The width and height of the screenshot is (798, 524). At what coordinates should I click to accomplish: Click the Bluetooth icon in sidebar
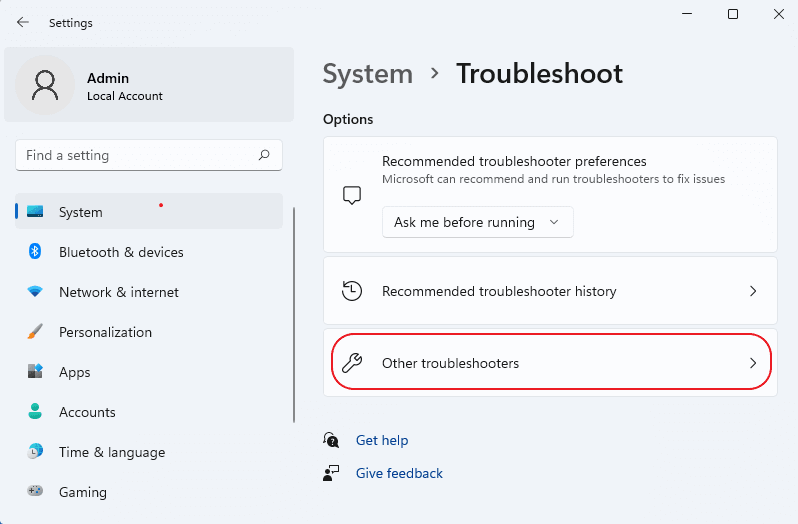click(x=35, y=251)
